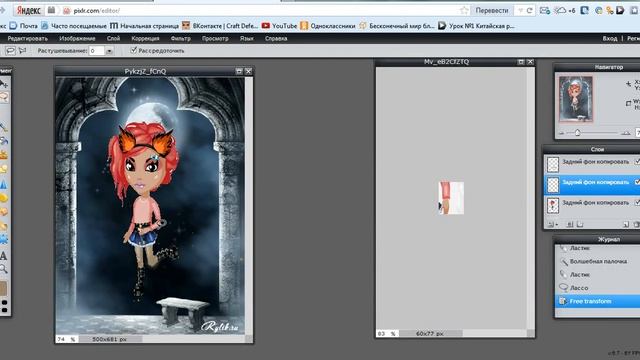
Task: Select the Lasso tool in the tools palette
Action: pos(4,98)
